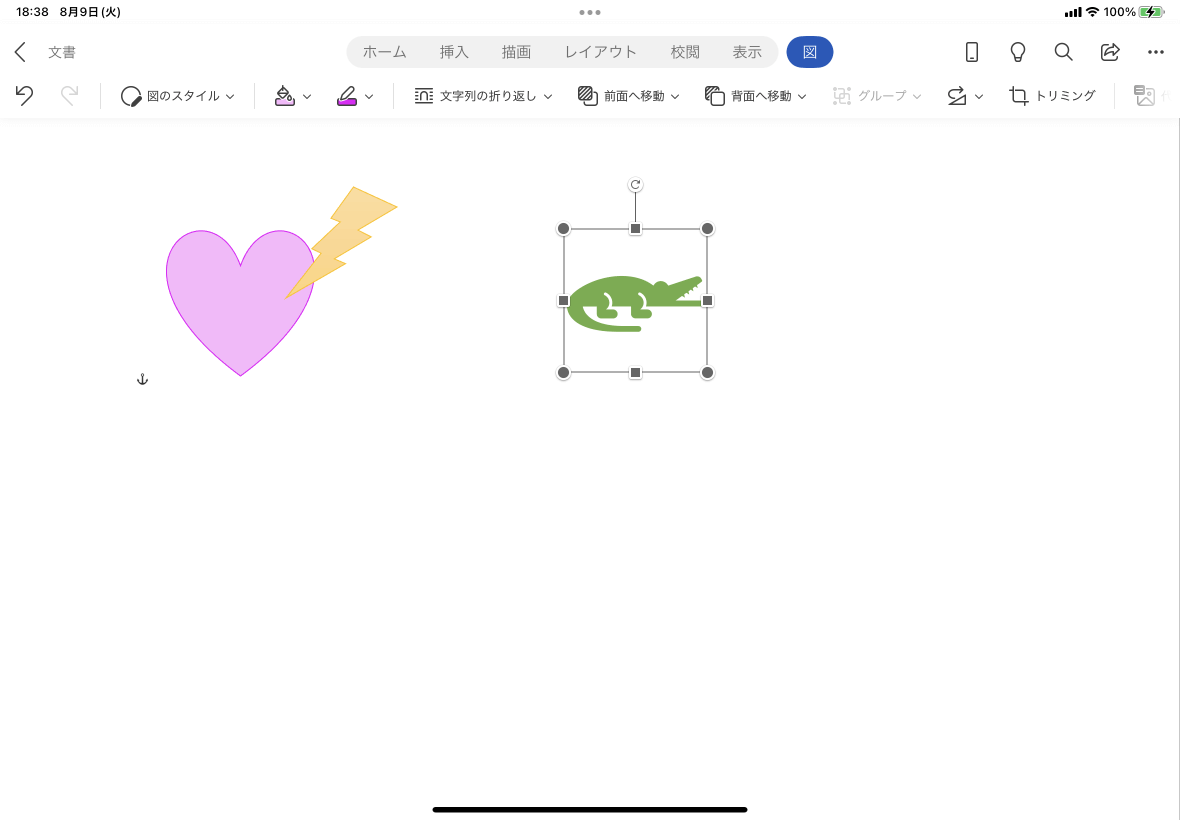This screenshot has height=820, width=1180.
Task: Tap the Wi-Fi status icon
Action: coord(1092,12)
